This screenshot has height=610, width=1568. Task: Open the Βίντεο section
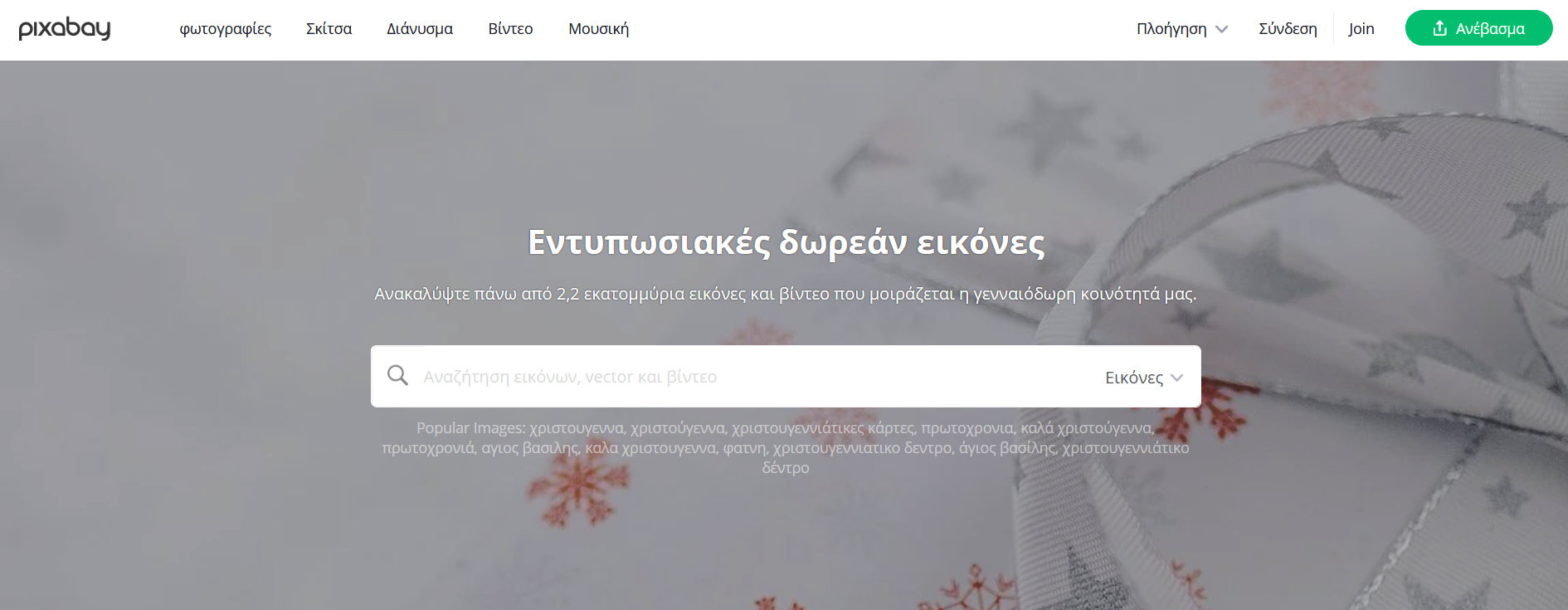tap(510, 29)
